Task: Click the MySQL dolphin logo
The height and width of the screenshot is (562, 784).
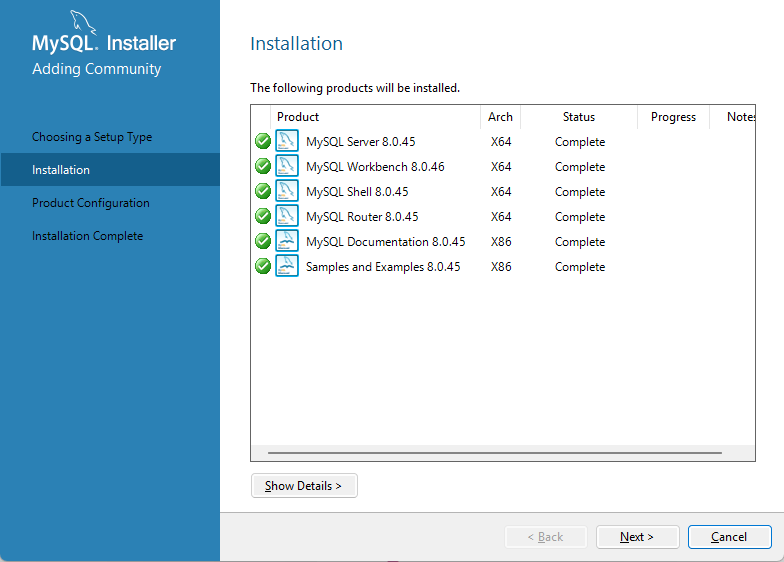Action: [x=82, y=22]
